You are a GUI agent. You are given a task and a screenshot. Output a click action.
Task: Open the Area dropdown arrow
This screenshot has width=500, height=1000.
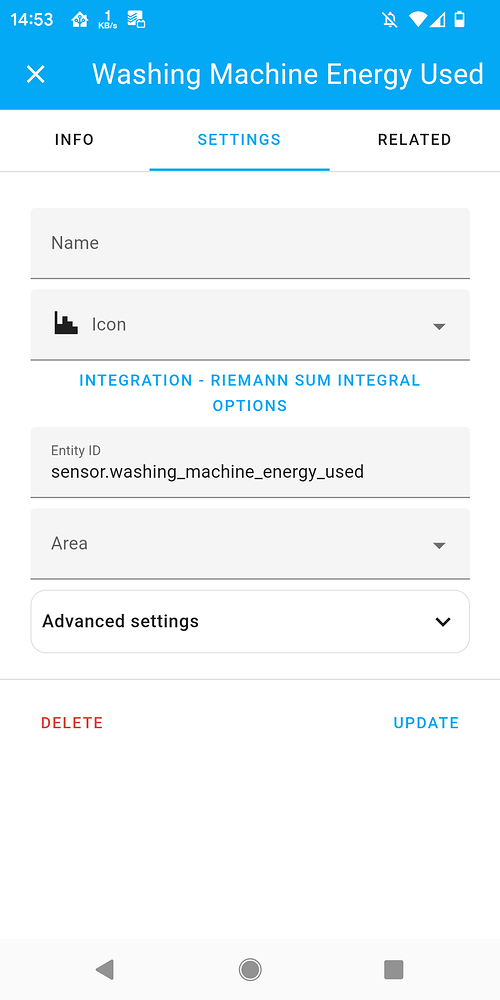[439, 546]
